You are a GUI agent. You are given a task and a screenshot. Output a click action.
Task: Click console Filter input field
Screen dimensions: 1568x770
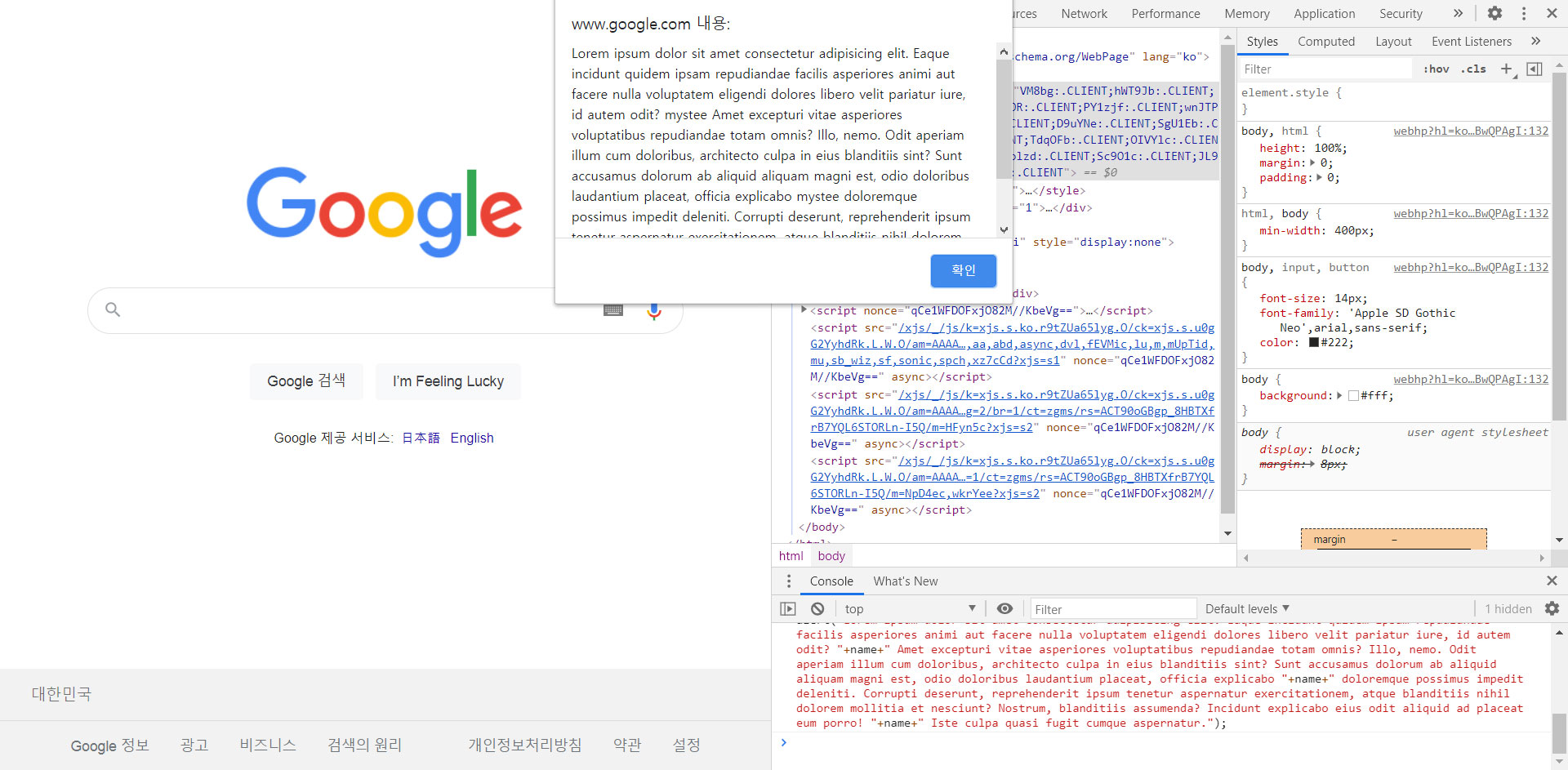tap(1112, 609)
